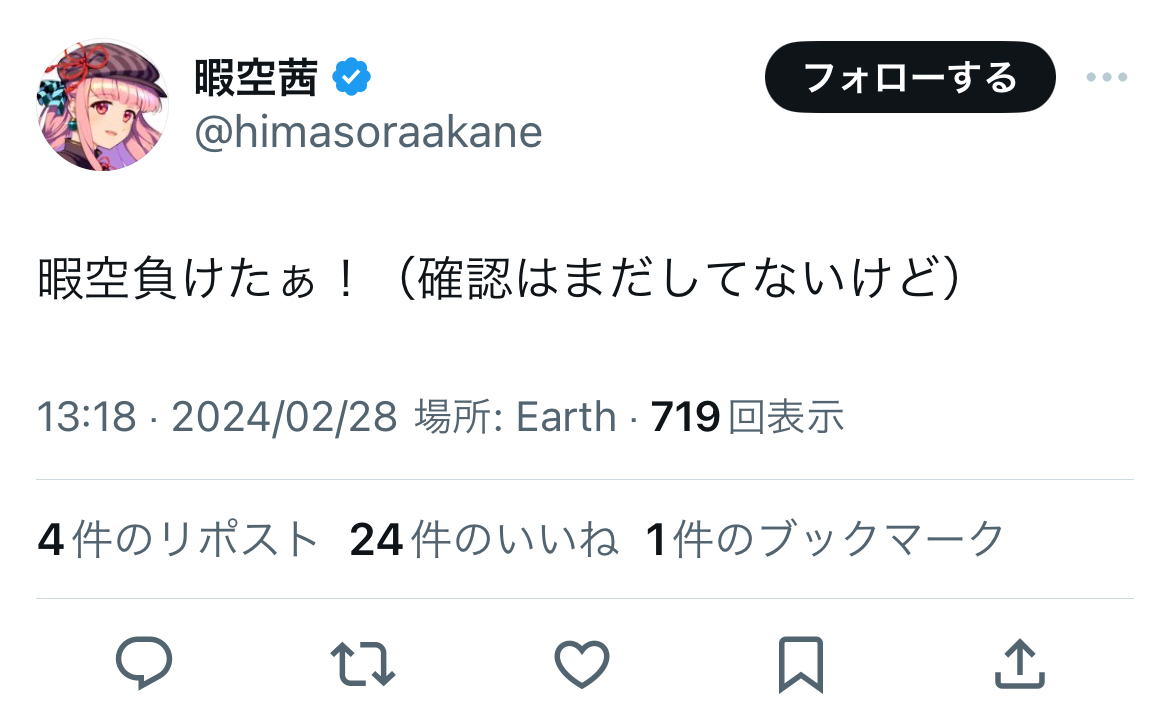Click the 場所: Earth location label
The height and width of the screenshot is (723, 1170).
515,416
